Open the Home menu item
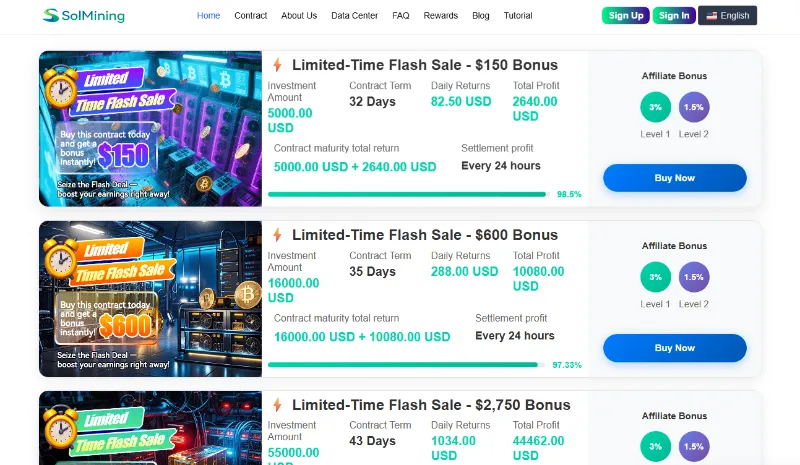This screenshot has width=800, height=465. tap(208, 16)
